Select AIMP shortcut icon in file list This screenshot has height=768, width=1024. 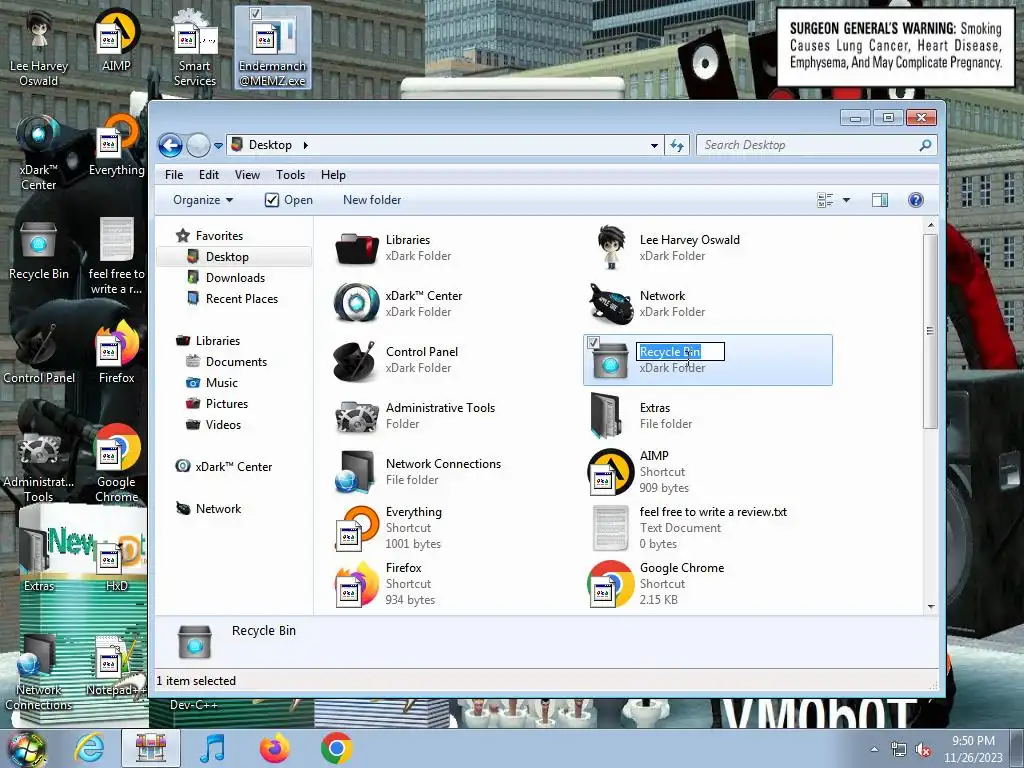tap(611, 472)
